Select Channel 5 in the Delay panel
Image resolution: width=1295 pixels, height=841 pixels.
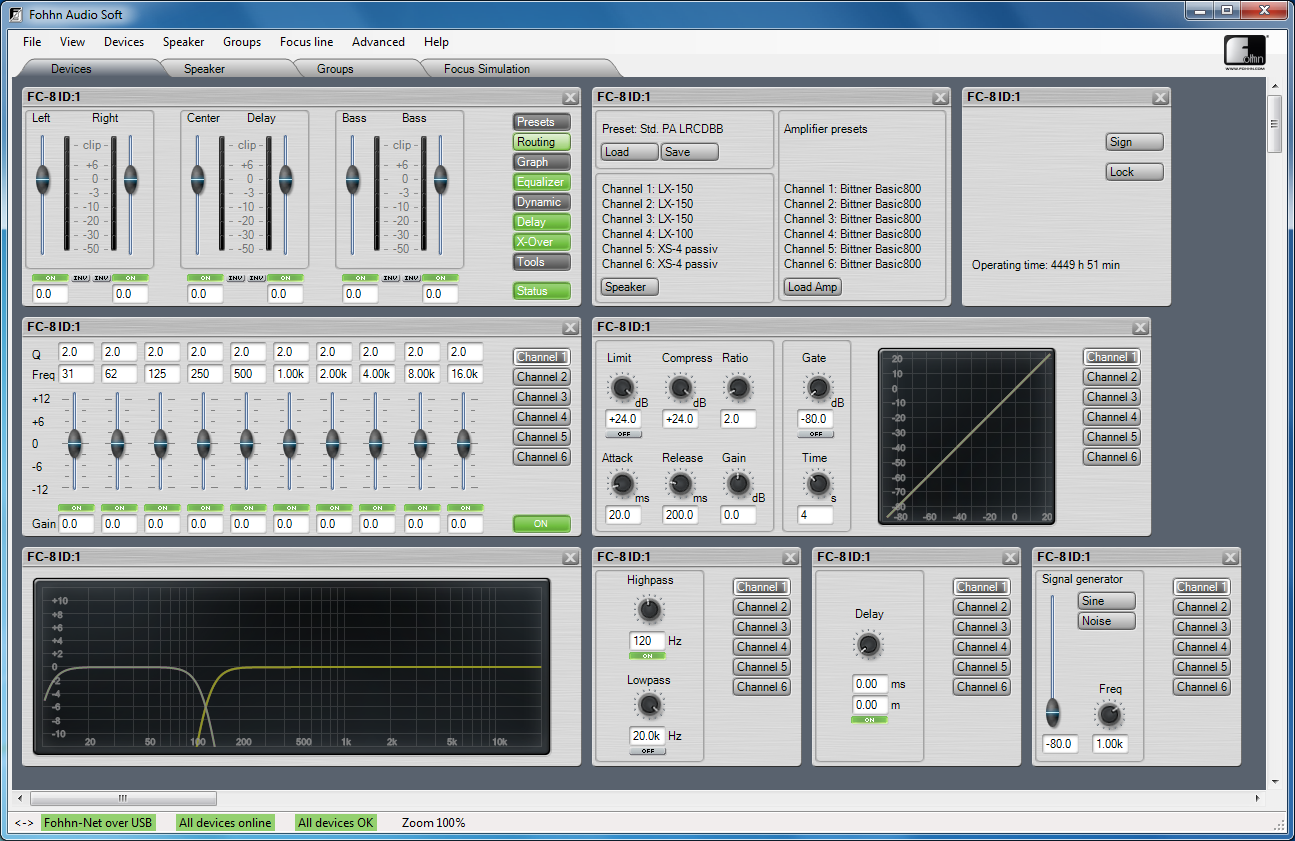[x=982, y=667]
